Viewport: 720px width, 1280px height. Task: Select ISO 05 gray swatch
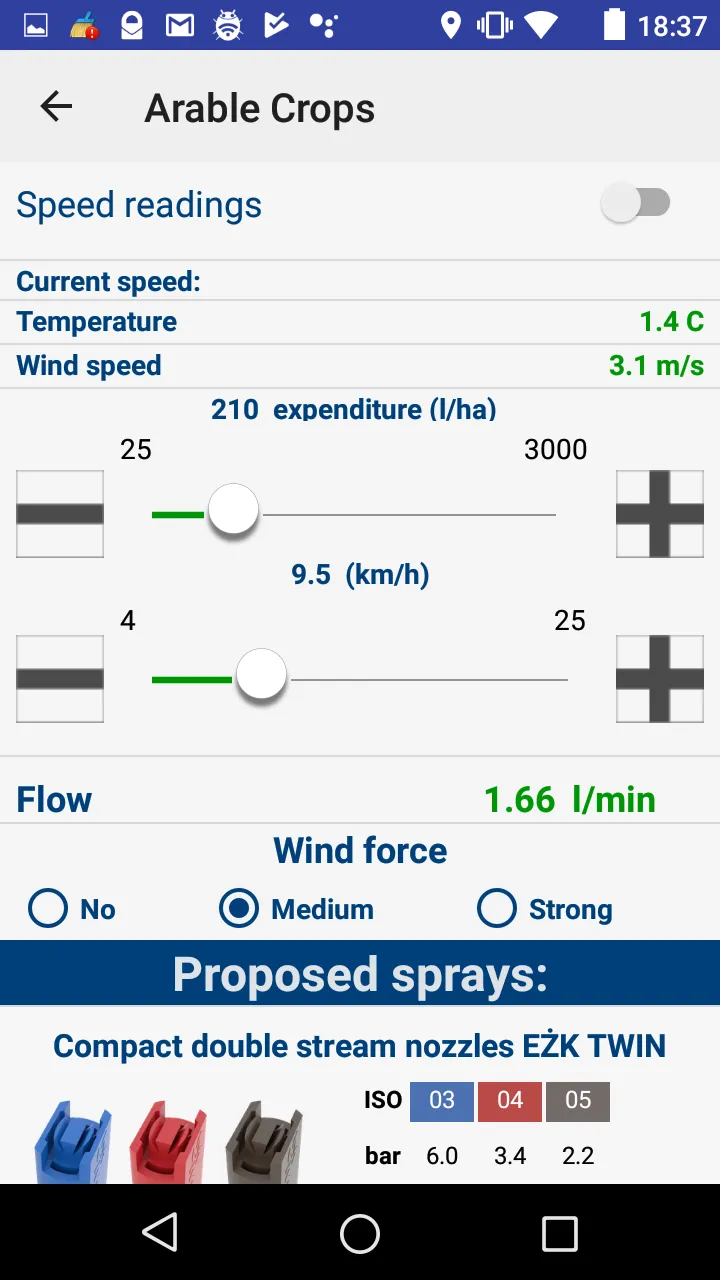[578, 1101]
